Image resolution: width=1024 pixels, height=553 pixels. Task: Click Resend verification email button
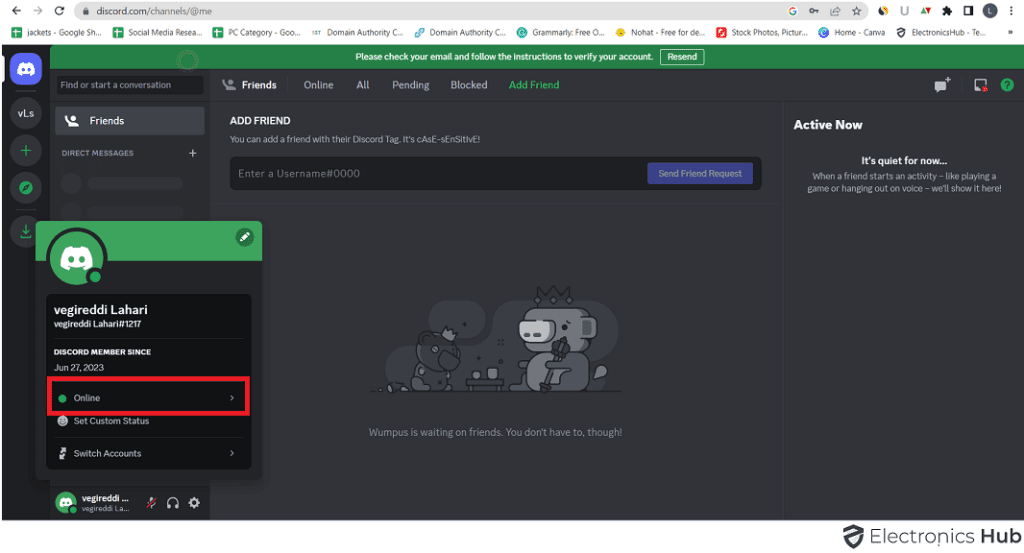click(x=682, y=57)
